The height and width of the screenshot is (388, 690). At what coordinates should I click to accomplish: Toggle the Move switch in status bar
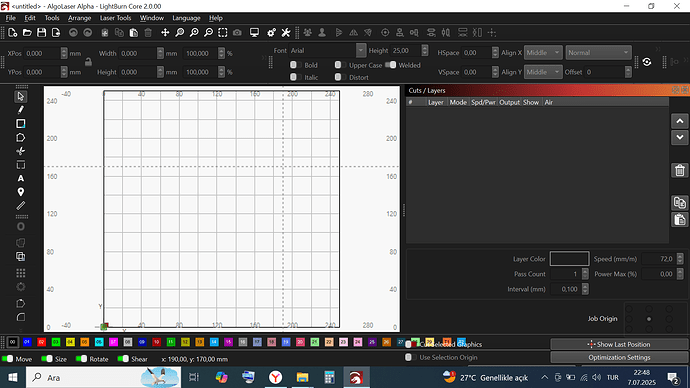point(7,359)
